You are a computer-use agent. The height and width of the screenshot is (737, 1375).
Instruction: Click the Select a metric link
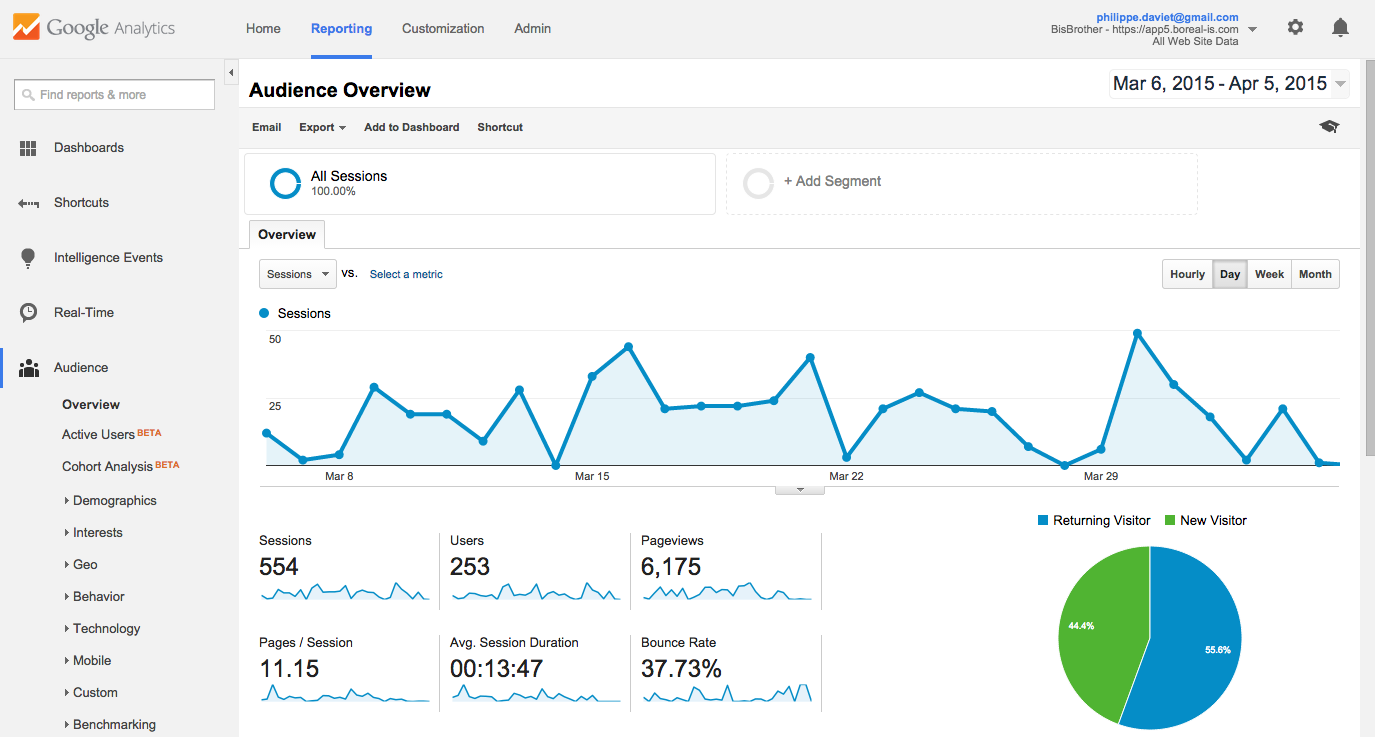(406, 274)
